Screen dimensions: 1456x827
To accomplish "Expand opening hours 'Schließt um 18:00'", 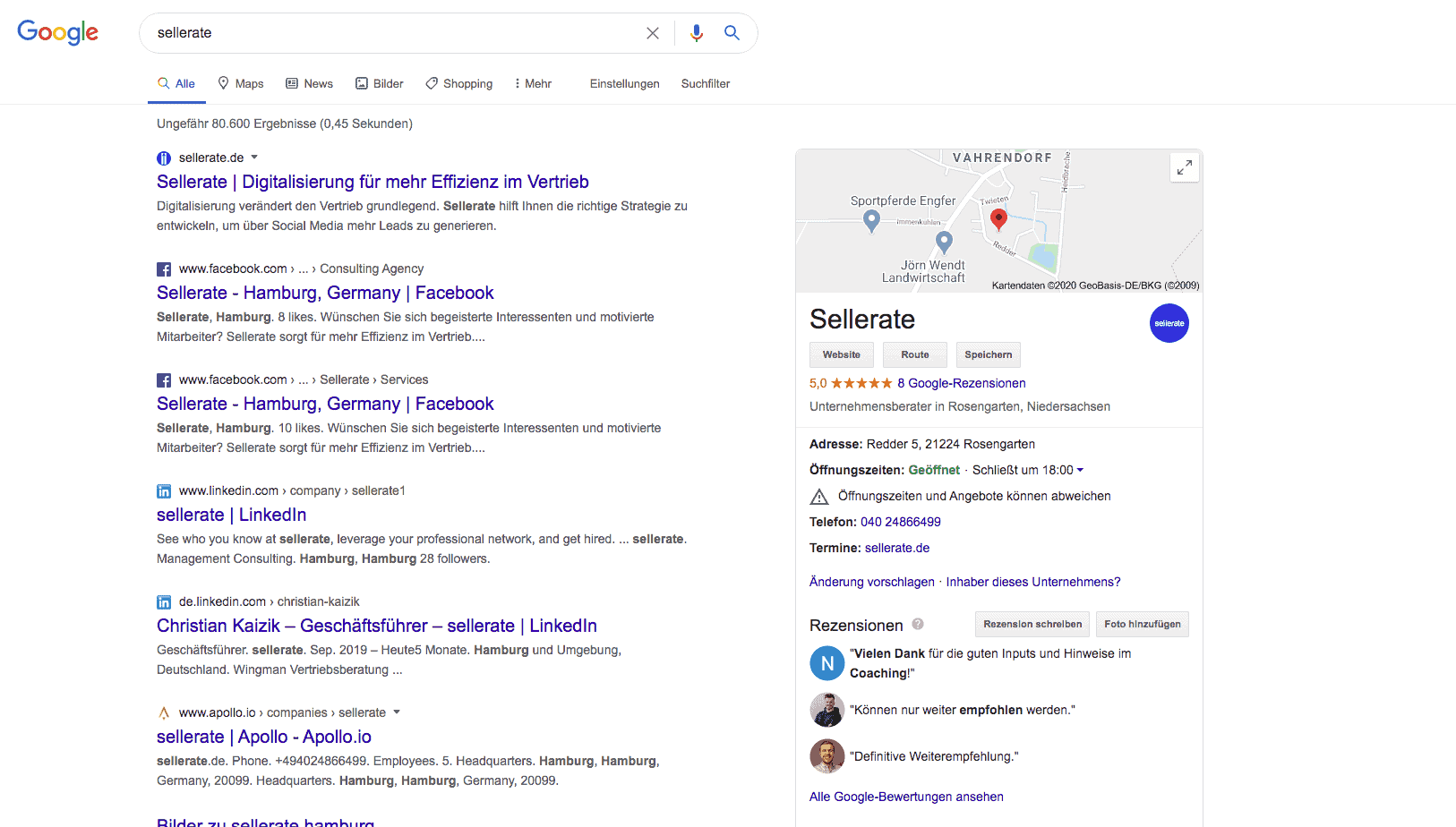I will coord(1027,470).
